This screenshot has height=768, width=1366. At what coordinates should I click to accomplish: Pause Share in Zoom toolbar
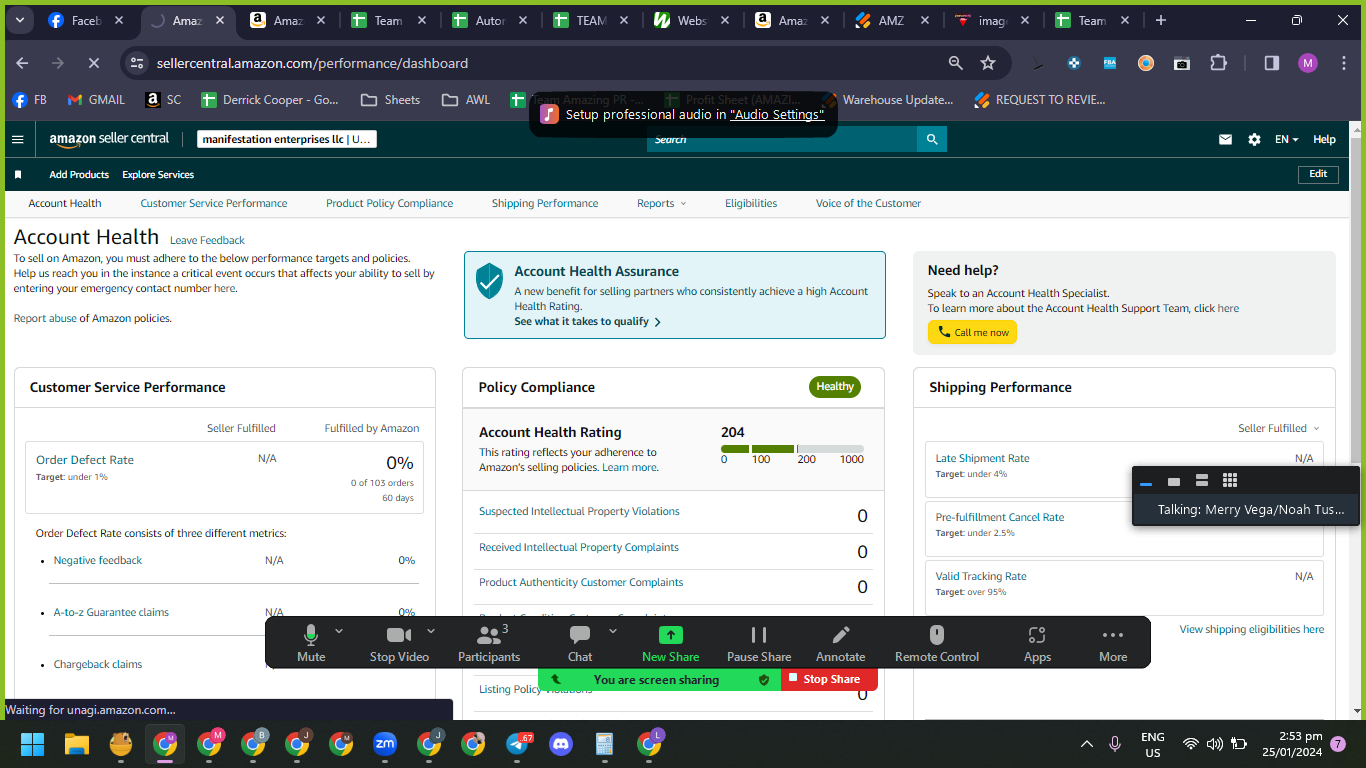coord(759,643)
